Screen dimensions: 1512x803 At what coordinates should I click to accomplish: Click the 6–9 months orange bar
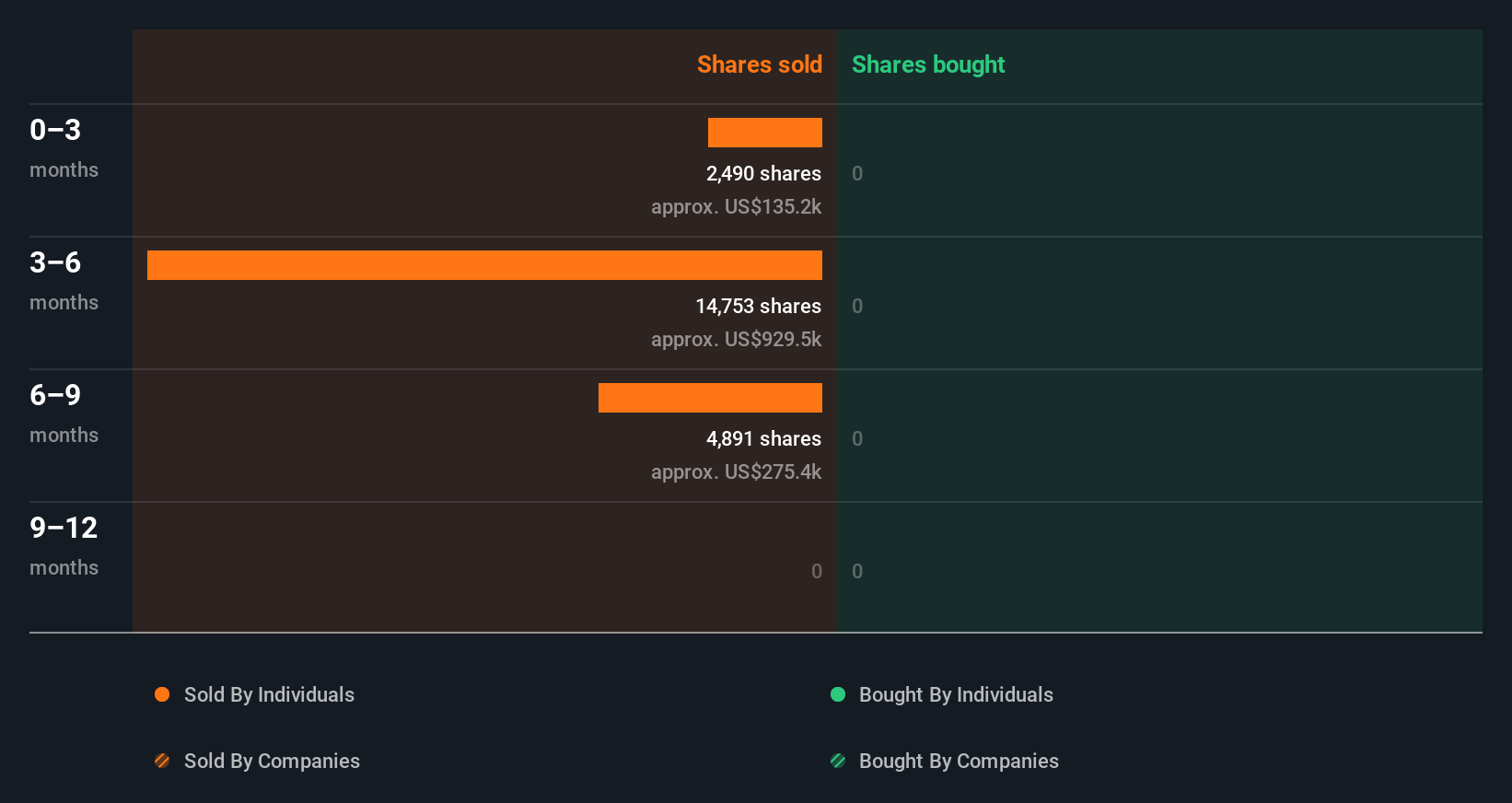710,398
